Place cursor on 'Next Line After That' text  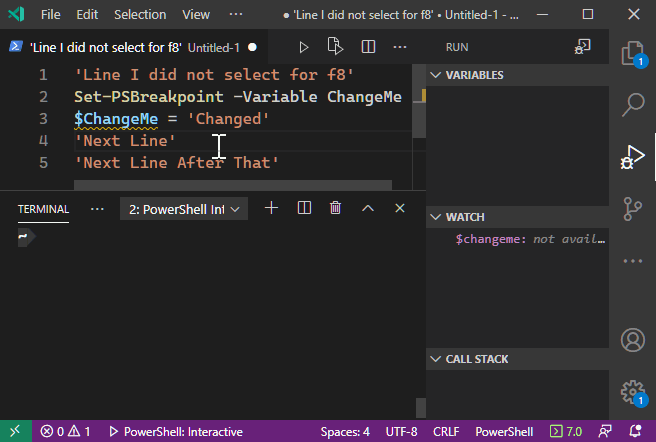[176, 162]
